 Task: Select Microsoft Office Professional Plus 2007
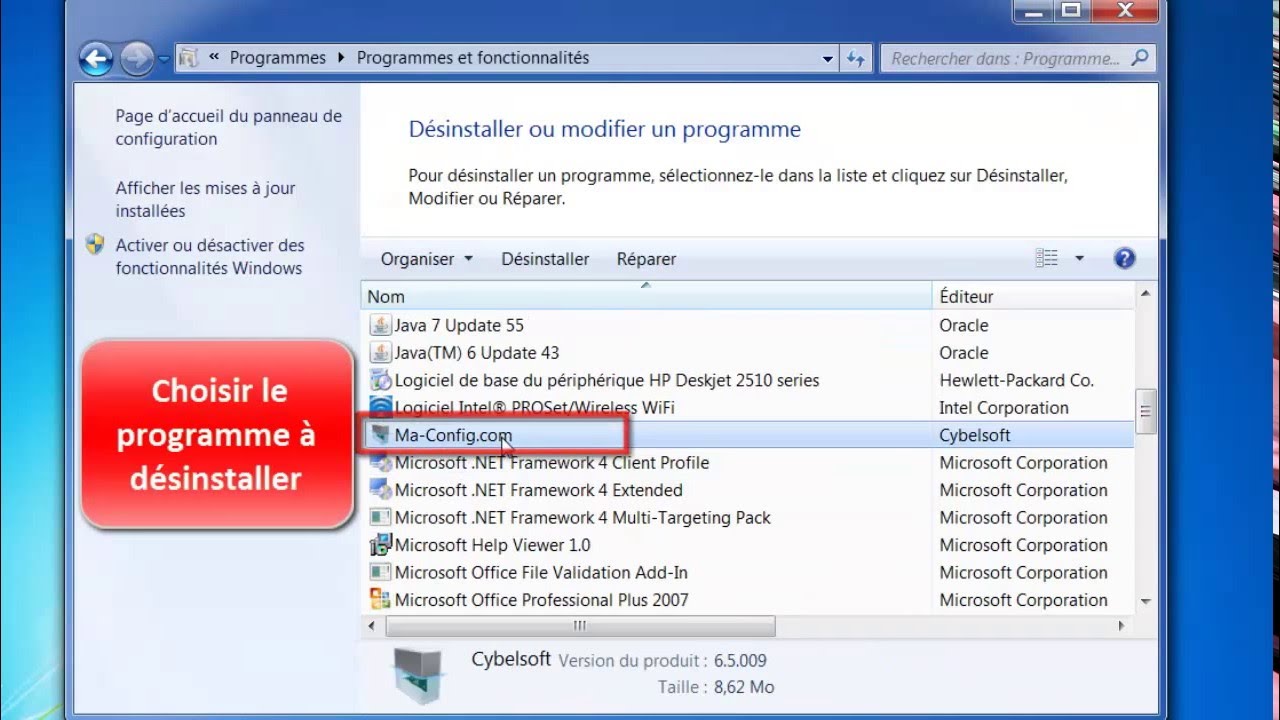[x=542, y=600]
